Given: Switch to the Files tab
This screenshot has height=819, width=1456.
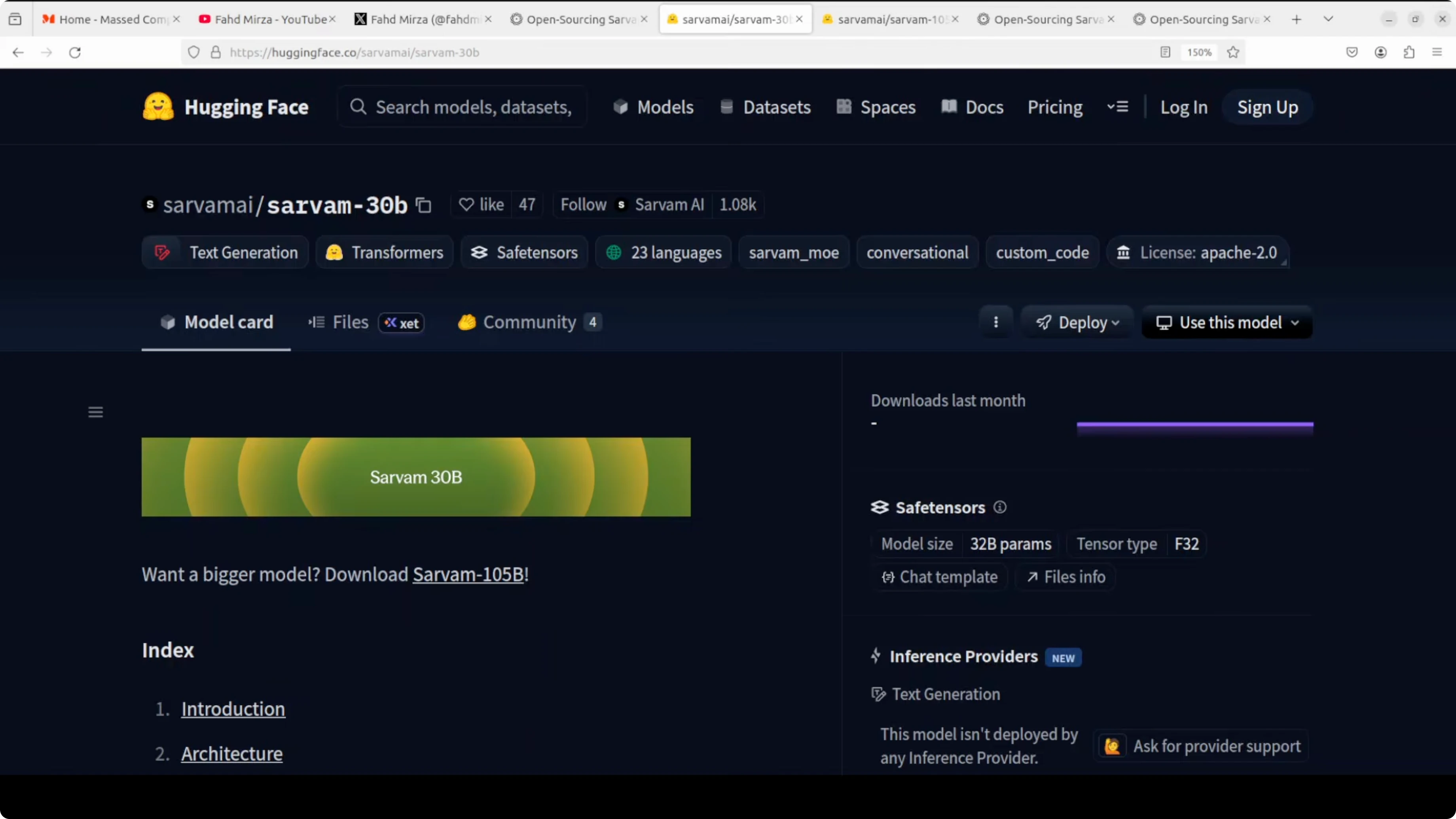Looking at the screenshot, I should (x=351, y=322).
